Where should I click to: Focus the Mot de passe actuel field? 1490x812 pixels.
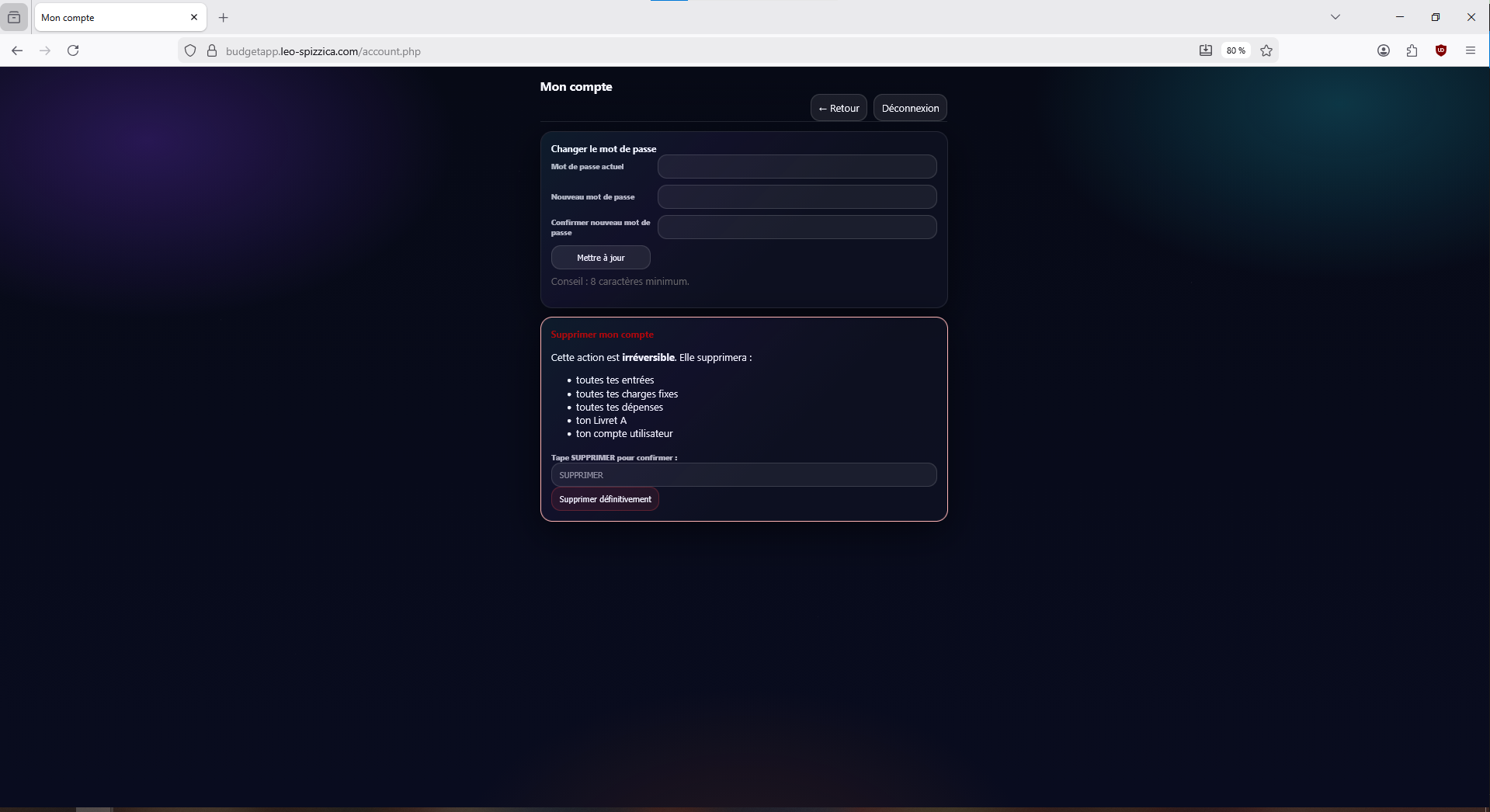point(797,167)
